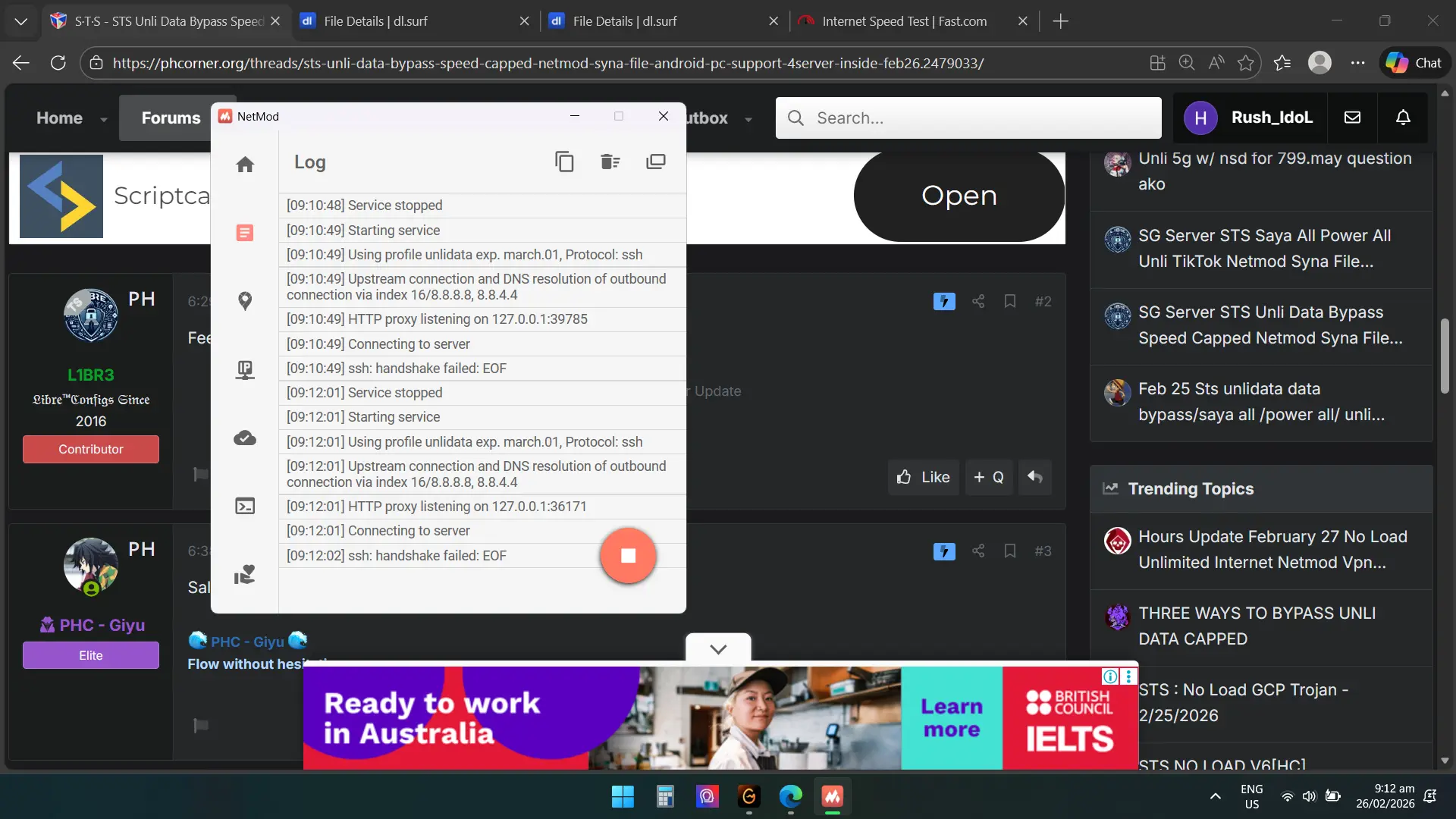Open Edge read aloud icon
Viewport: 1456px width, 819px height.
[1216, 63]
